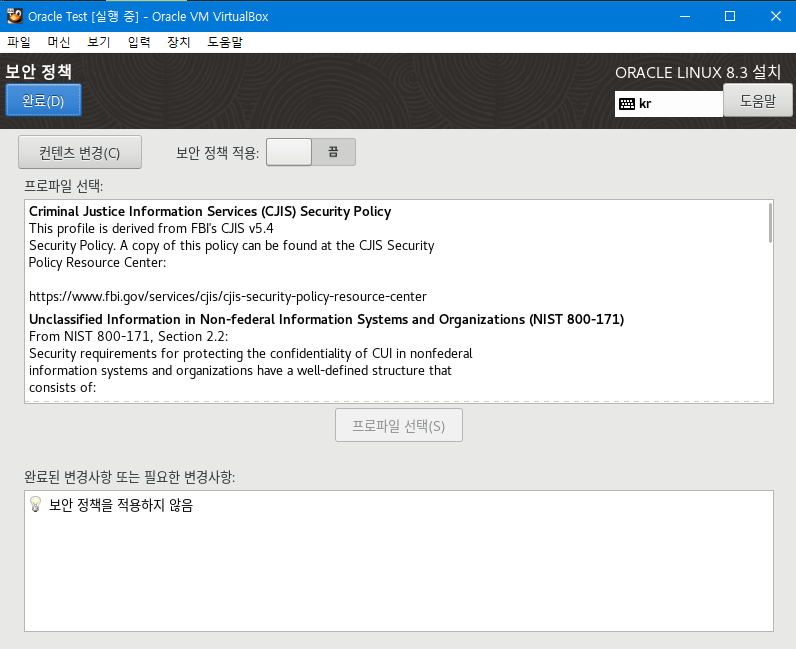Open the 파일 menu
Image resolution: width=796 pixels, height=649 pixels.
pyautogui.click(x=19, y=42)
